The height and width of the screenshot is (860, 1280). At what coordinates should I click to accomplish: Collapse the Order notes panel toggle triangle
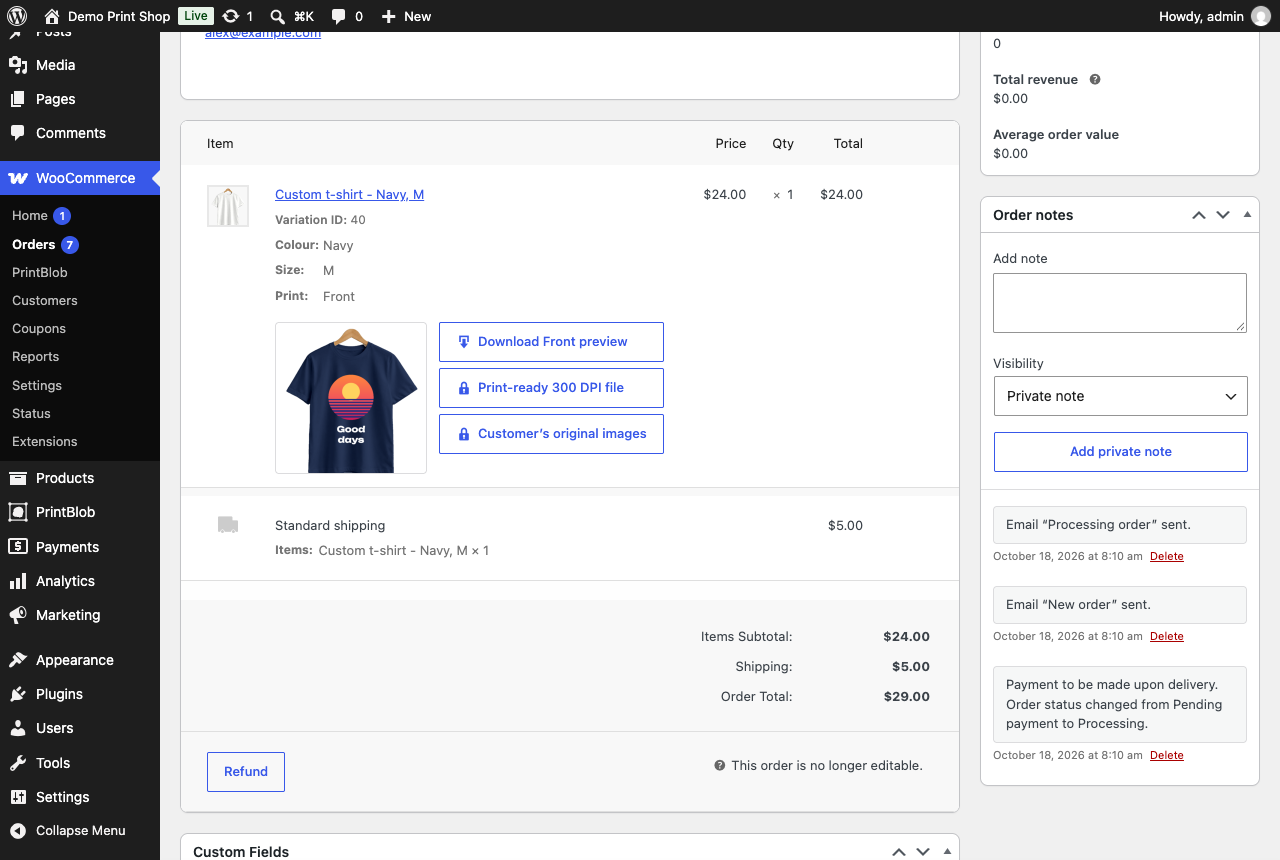[x=1247, y=215]
